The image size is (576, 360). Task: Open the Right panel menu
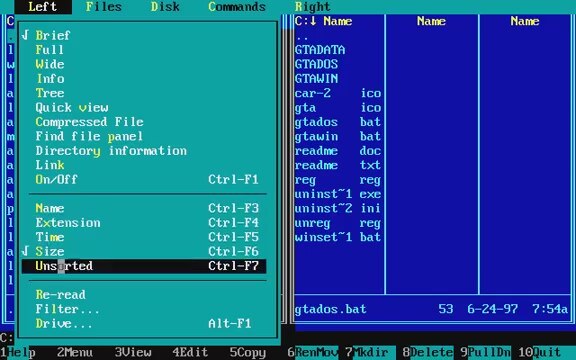[x=313, y=7]
